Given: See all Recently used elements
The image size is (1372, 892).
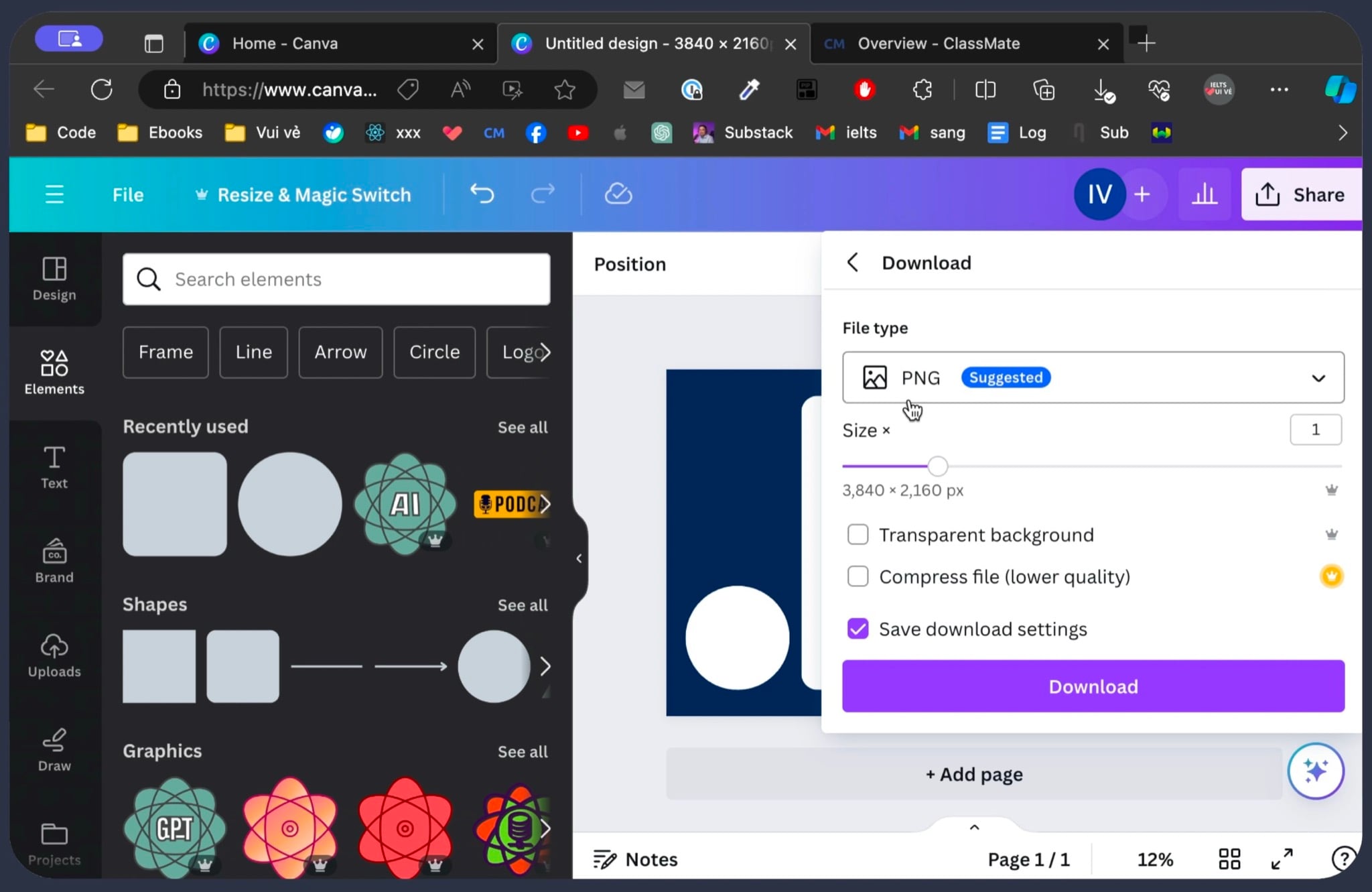Looking at the screenshot, I should coord(523,427).
